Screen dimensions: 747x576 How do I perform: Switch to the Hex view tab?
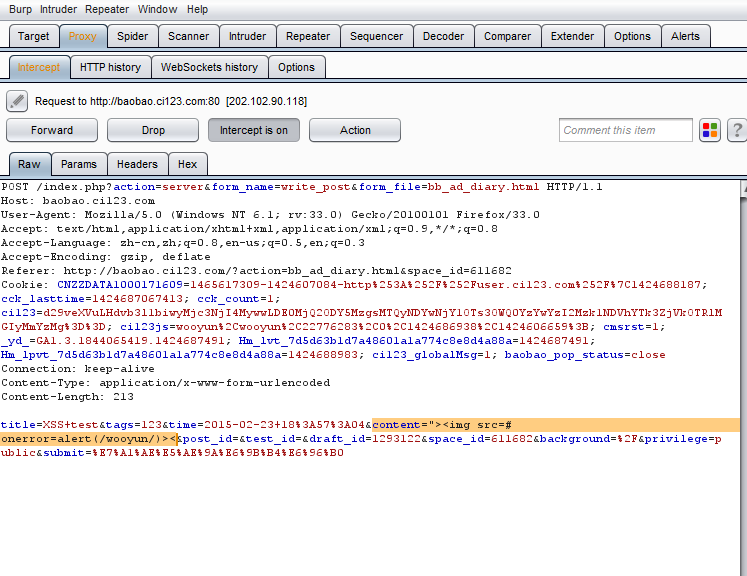pyautogui.click(x=187, y=164)
